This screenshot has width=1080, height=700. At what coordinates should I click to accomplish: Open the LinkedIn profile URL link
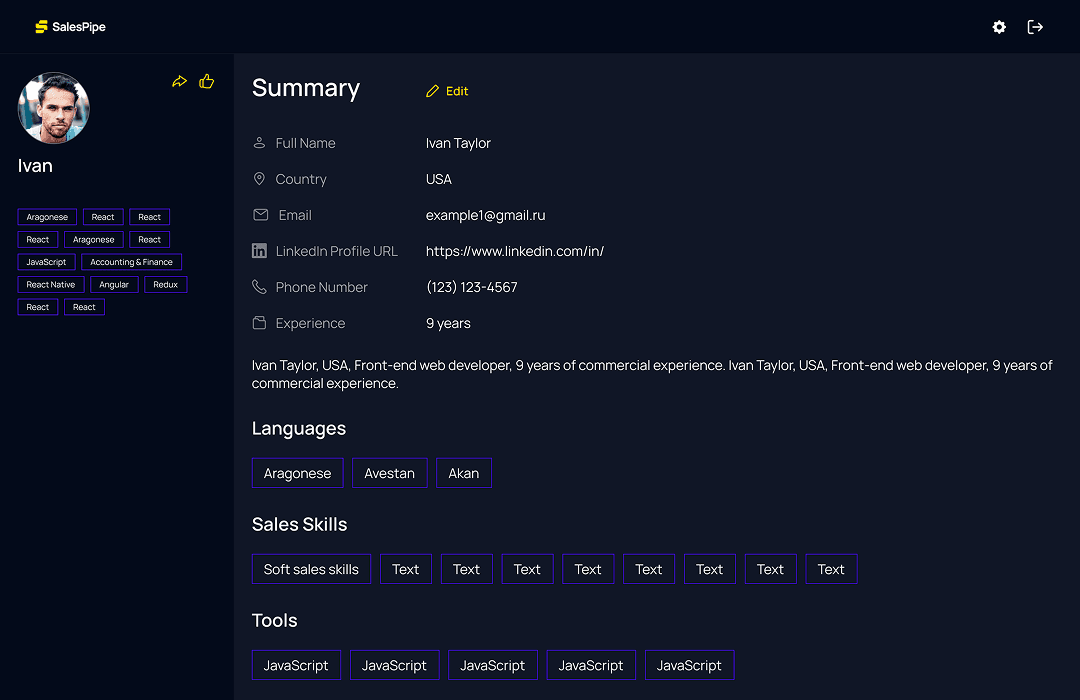(515, 251)
